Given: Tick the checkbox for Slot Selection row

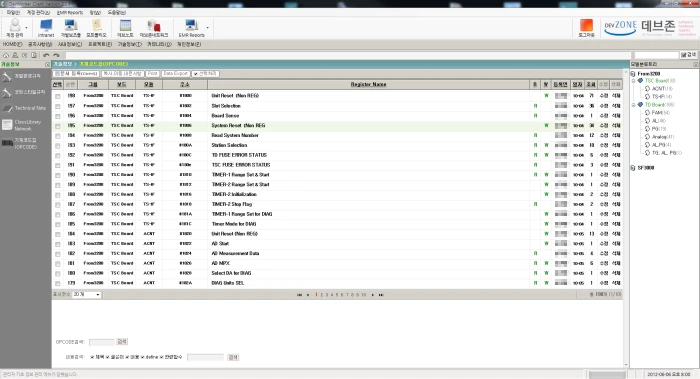Looking at the screenshot, I should pos(58,106).
